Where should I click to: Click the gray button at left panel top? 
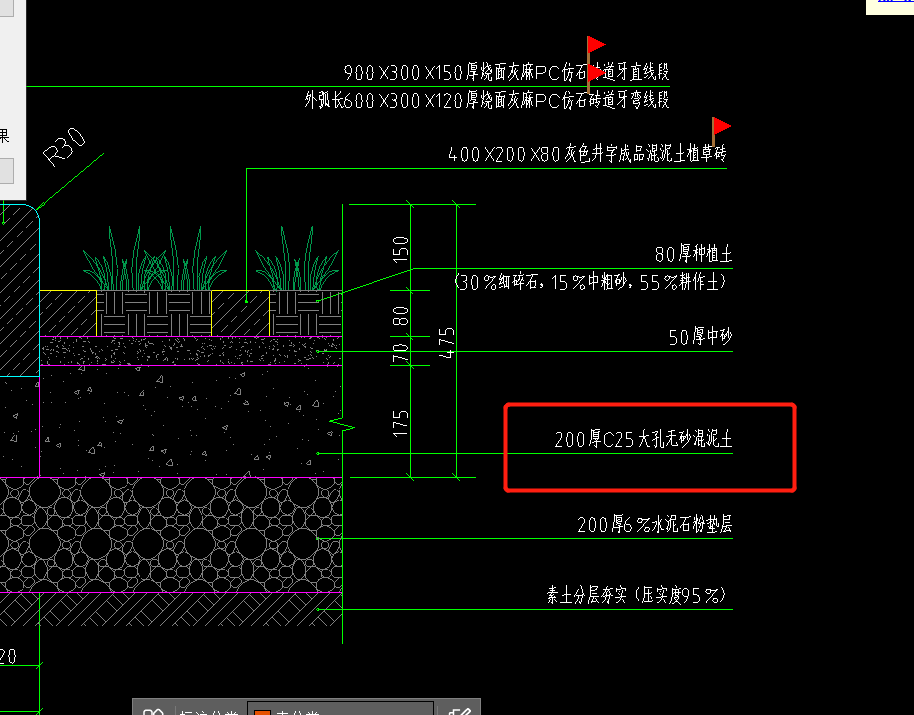[6, 8]
